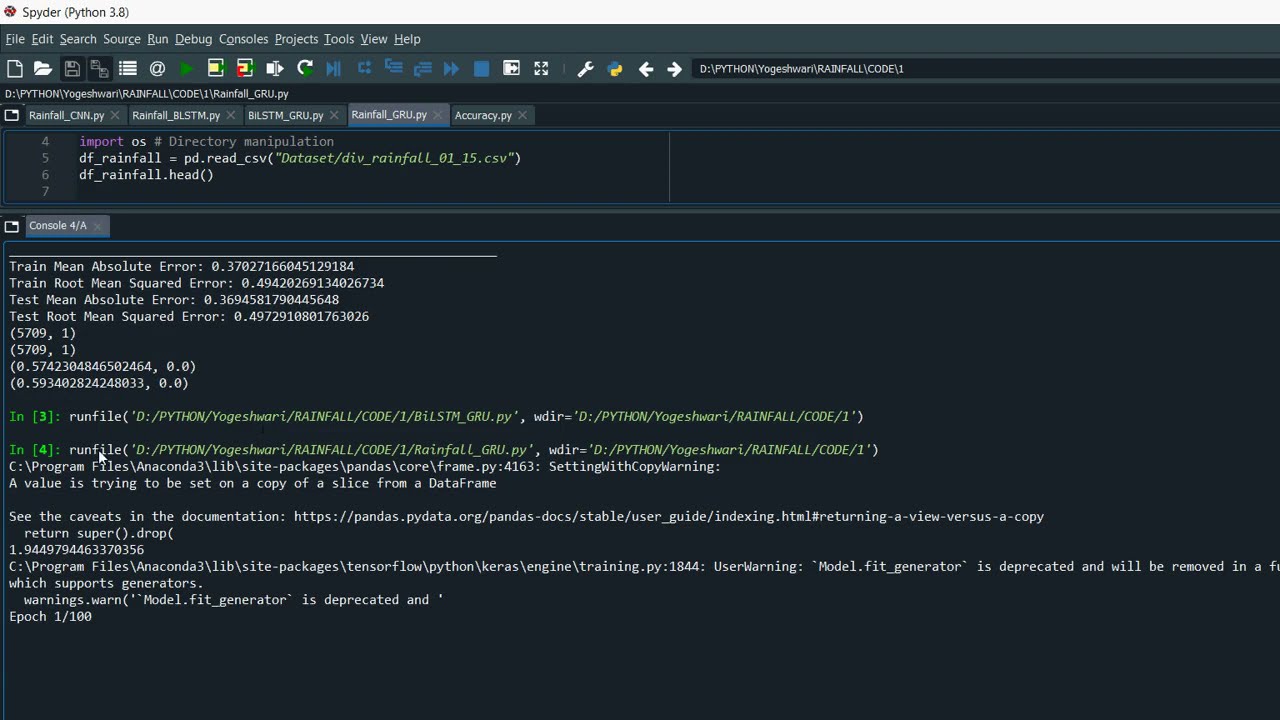Open the Search menu

click(78, 39)
